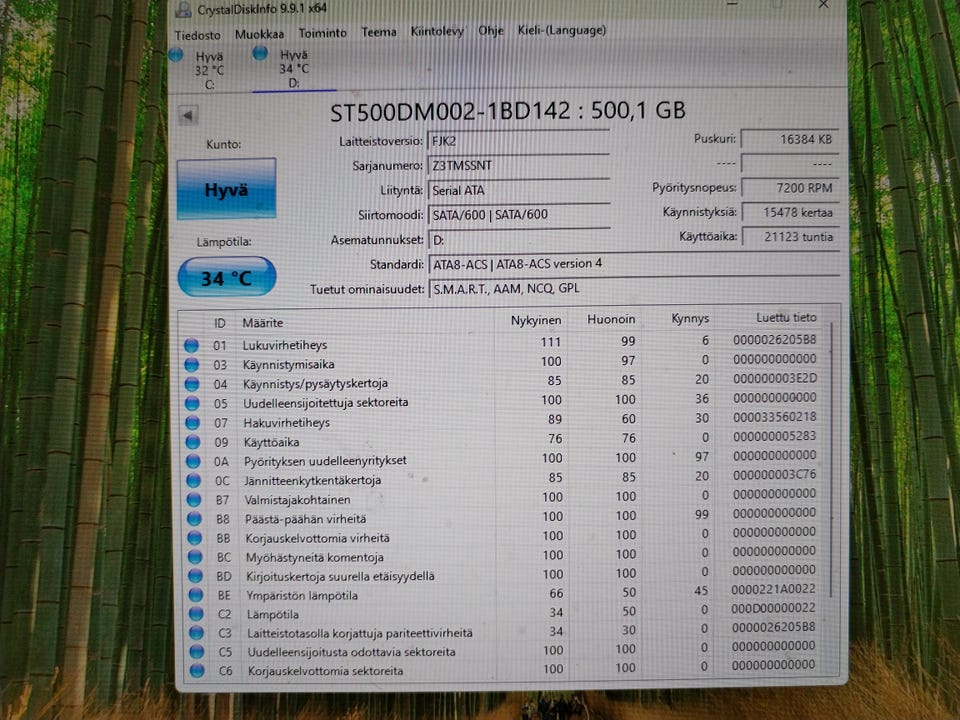Click the Luettu tieto column header

786,318
